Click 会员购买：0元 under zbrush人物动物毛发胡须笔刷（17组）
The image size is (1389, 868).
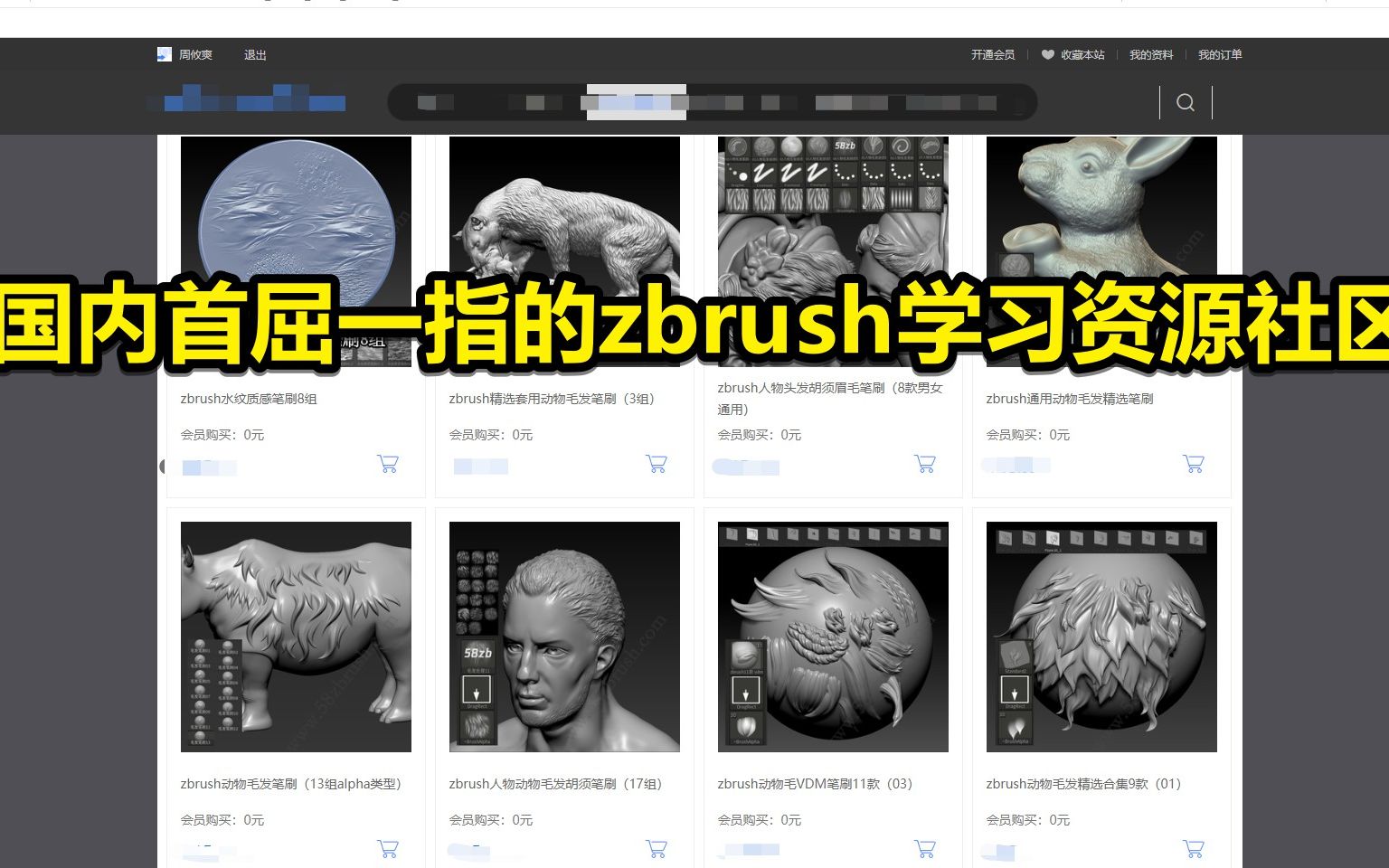[491, 820]
